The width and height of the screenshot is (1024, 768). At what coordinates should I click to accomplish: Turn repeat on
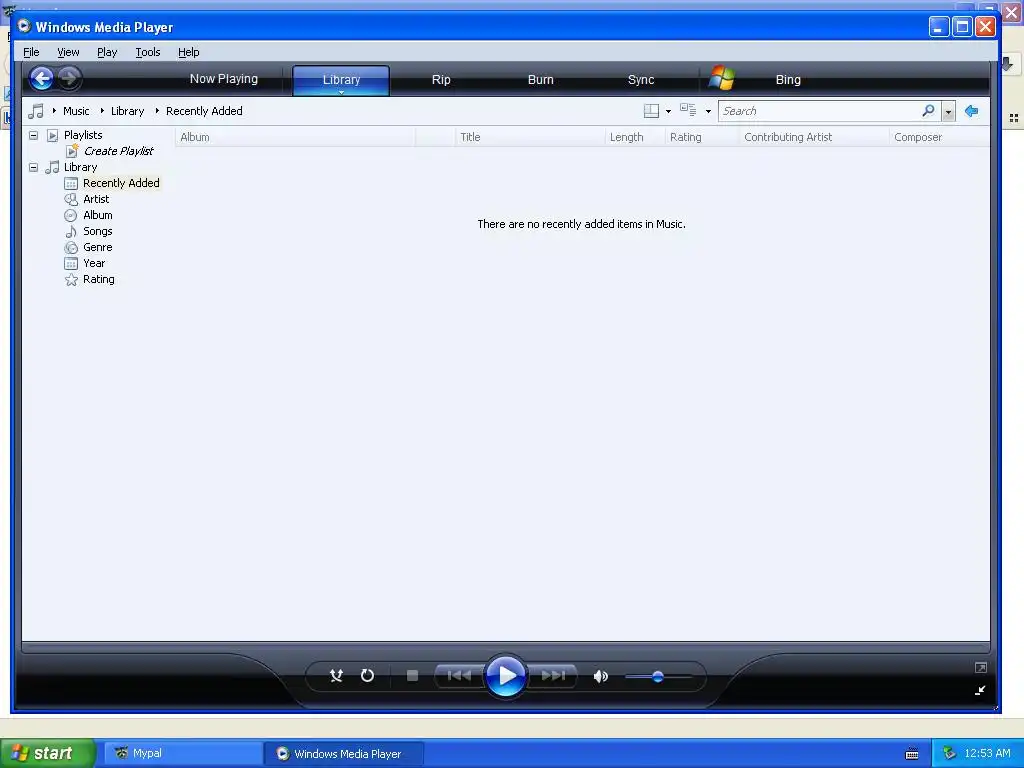(368, 675)
